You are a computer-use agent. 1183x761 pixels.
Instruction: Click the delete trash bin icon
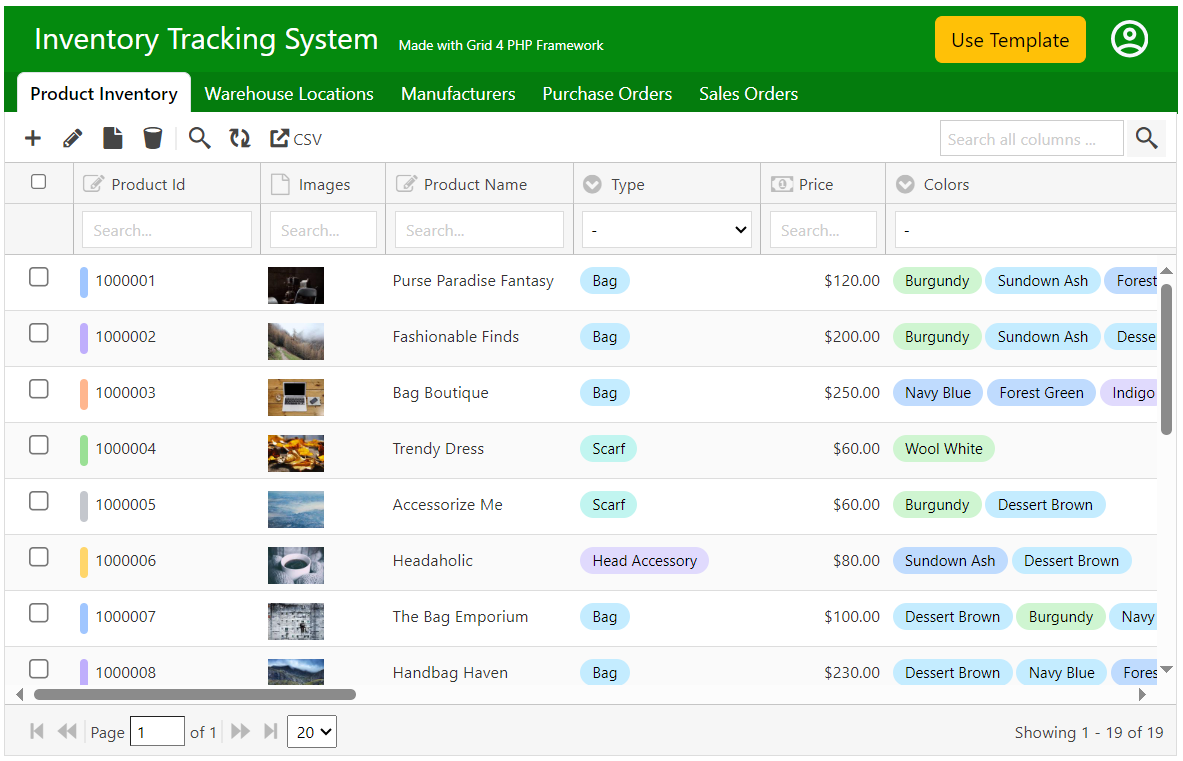point(152,139)
